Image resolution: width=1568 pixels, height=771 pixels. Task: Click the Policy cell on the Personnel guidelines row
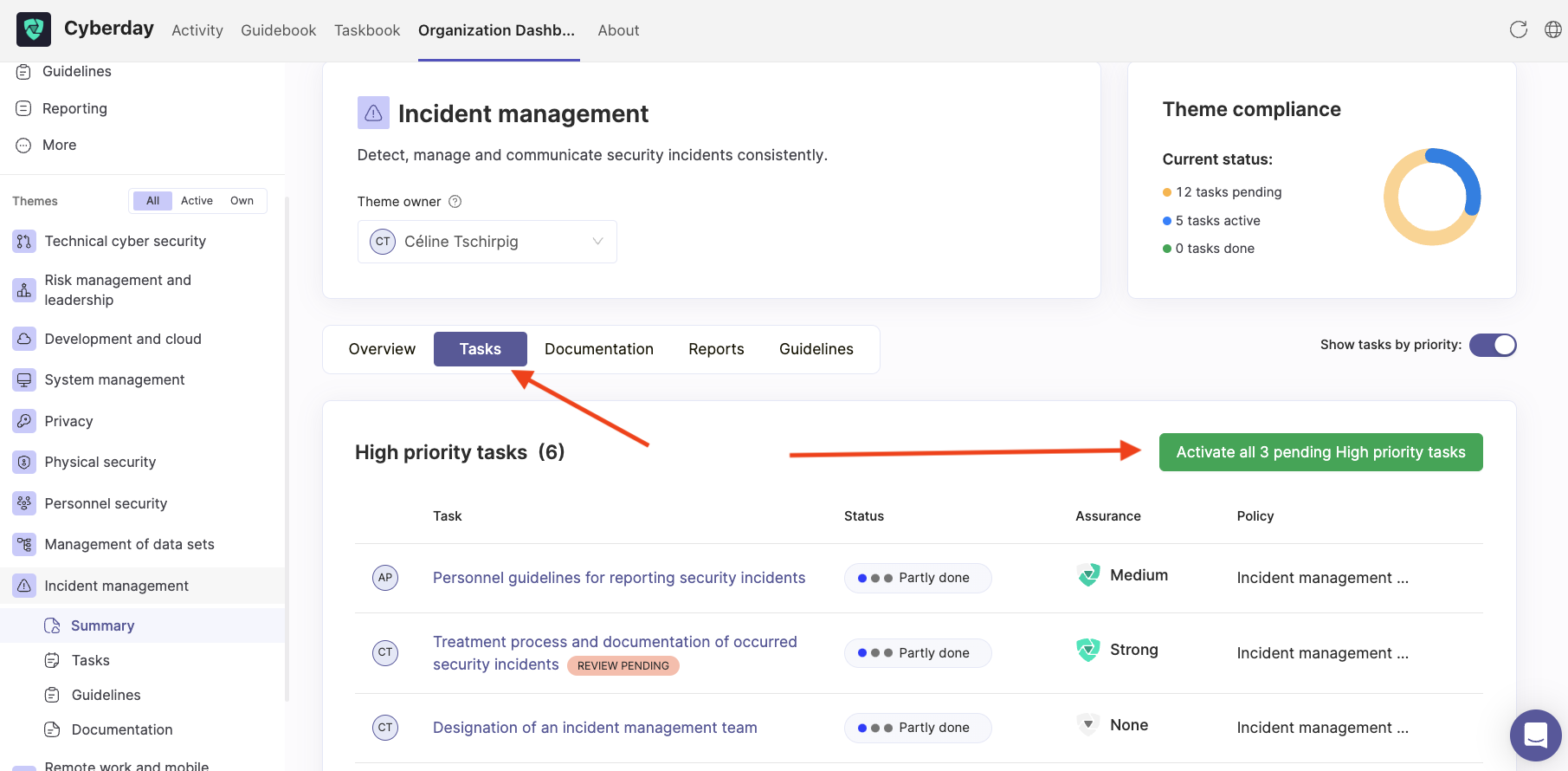(x=1322, y=578)
